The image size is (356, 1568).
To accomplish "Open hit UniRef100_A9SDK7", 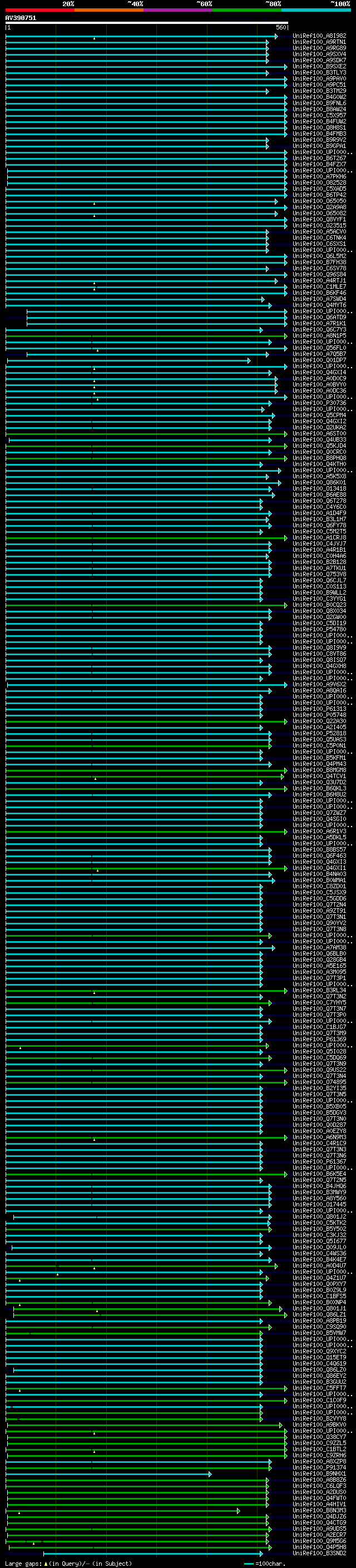I will click(x=319, y=60).
